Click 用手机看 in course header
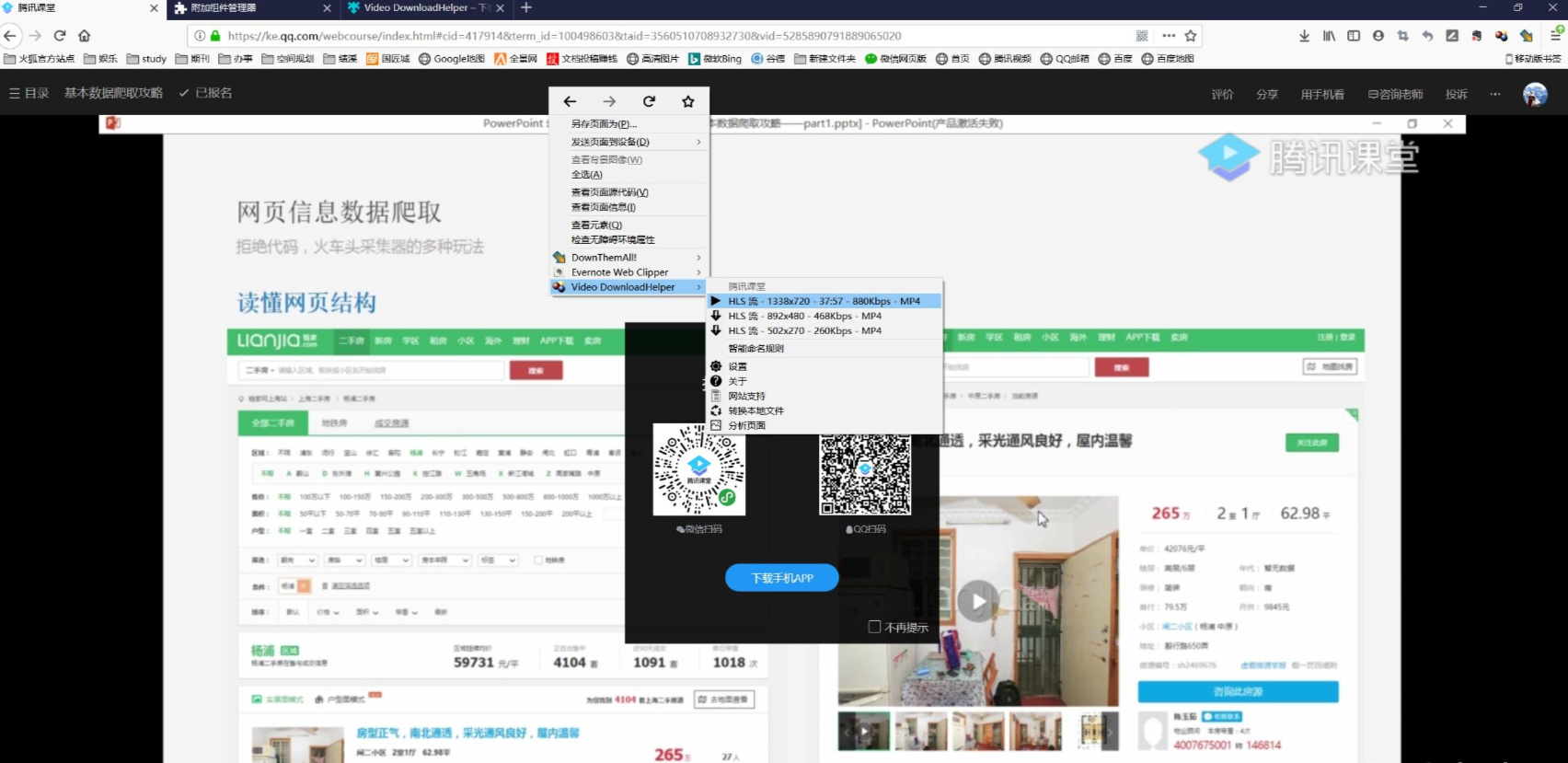This screenshot has width=1568, height=763. [1322, 94]
